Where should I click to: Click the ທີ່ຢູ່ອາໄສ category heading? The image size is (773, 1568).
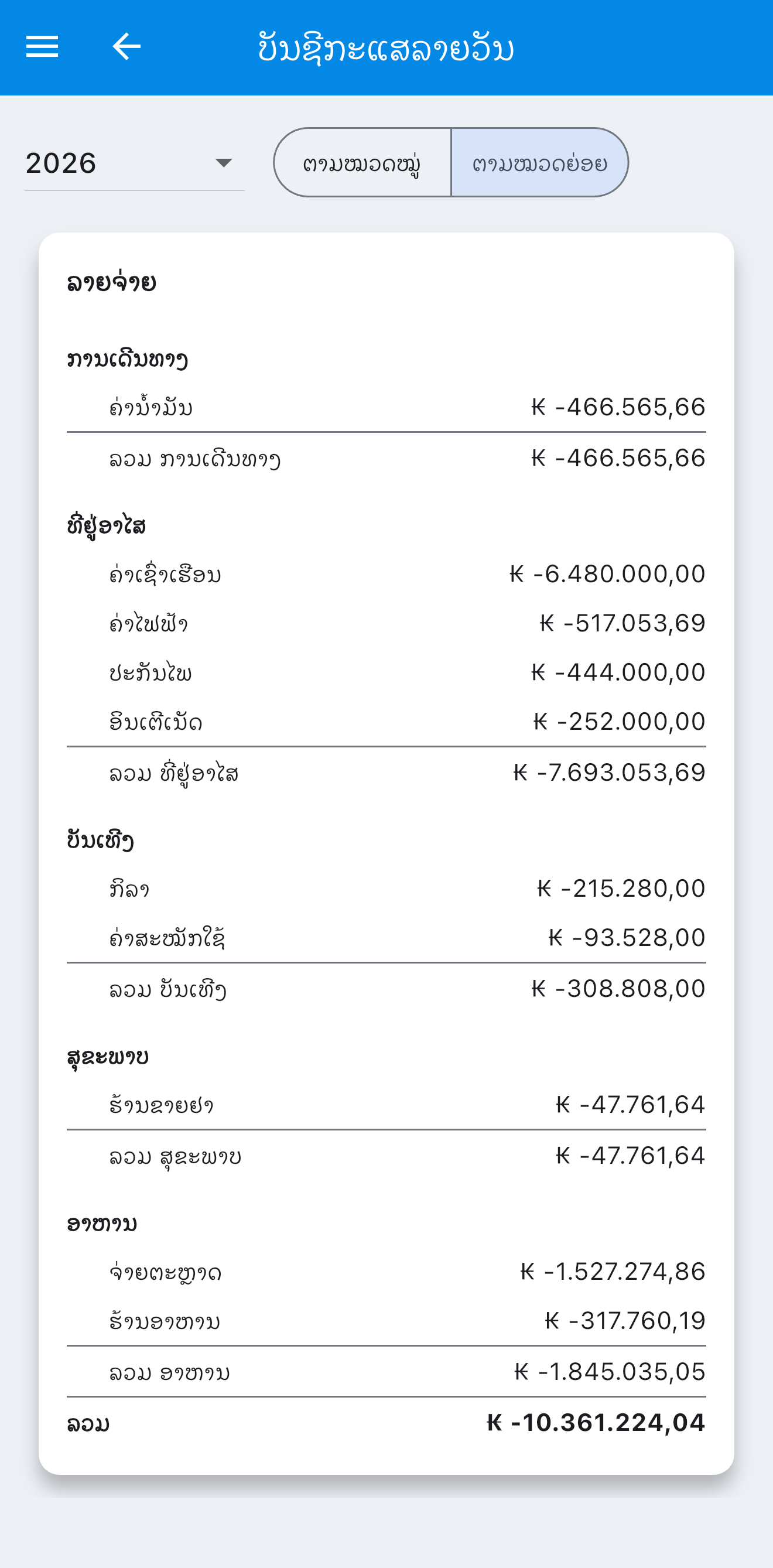pos(107,526)
